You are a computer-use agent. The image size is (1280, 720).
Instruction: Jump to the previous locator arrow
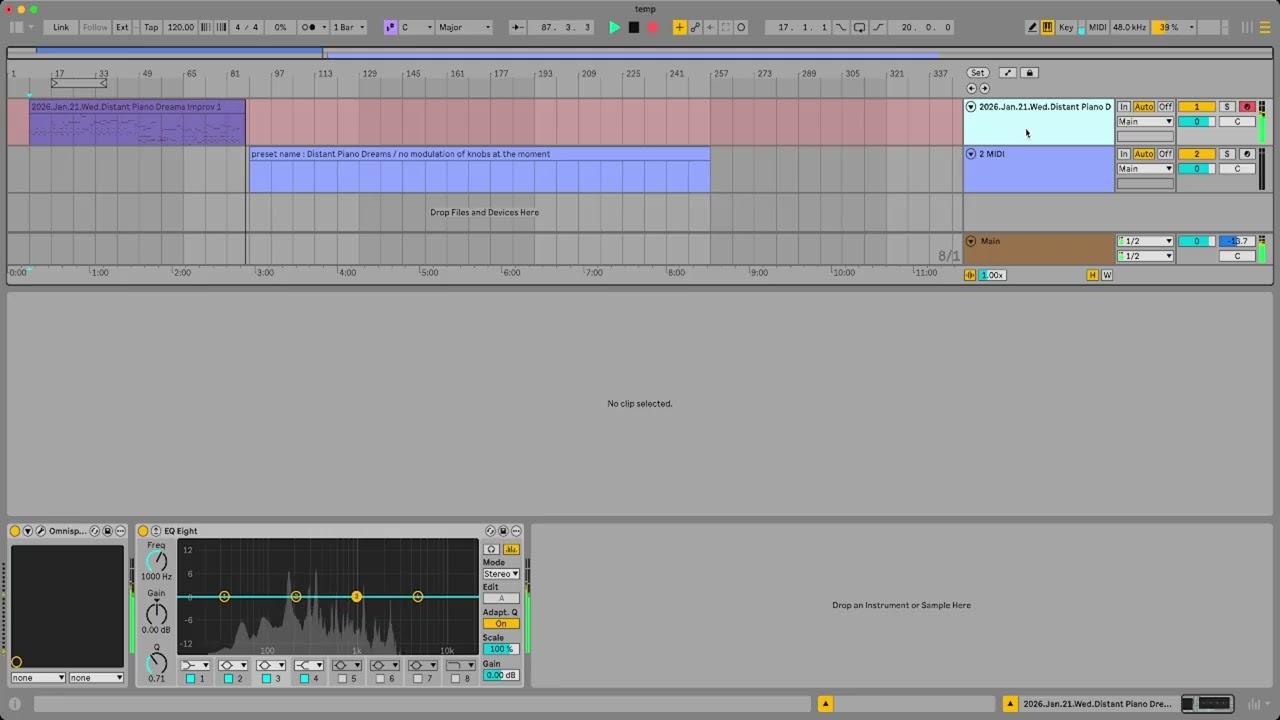pos(971,88)
